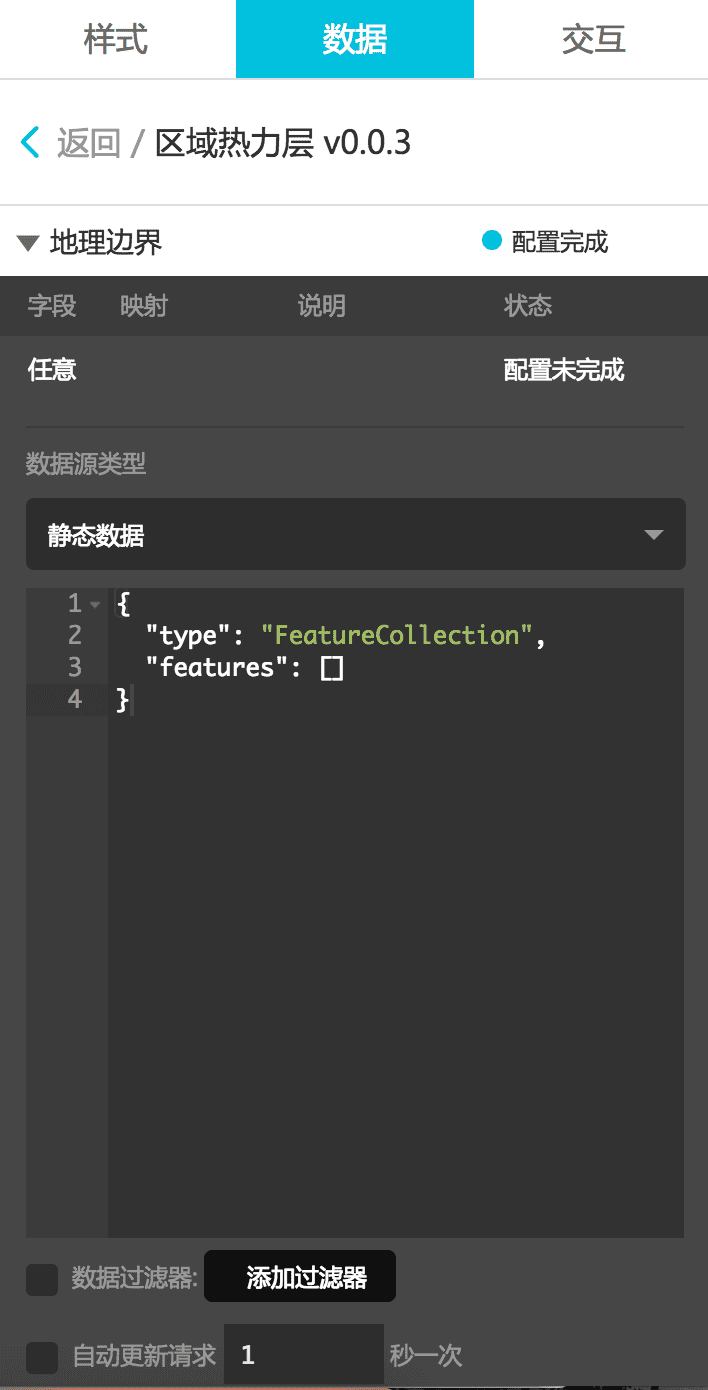Toggle the 自动更新请求 checkbox
This screenshot has height=1390, width=708.
[42, 1357]
